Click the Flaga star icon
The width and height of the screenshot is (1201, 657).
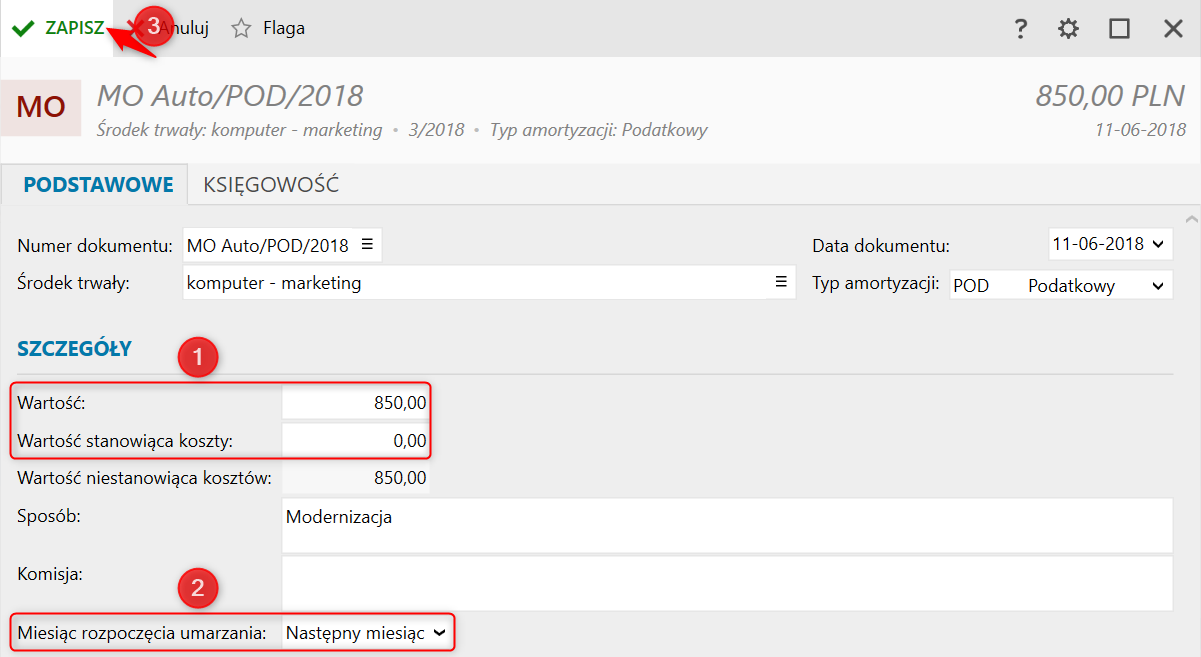(x=241, y=29)
